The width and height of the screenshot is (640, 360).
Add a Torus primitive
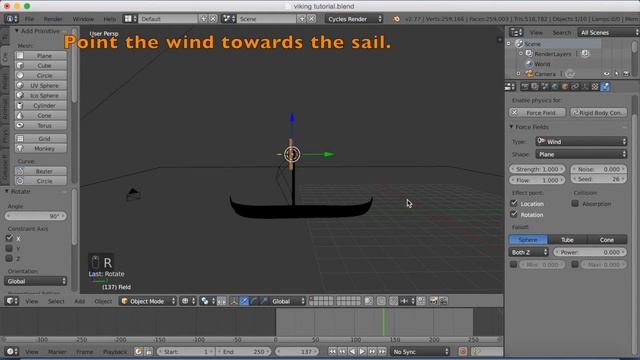41,125
